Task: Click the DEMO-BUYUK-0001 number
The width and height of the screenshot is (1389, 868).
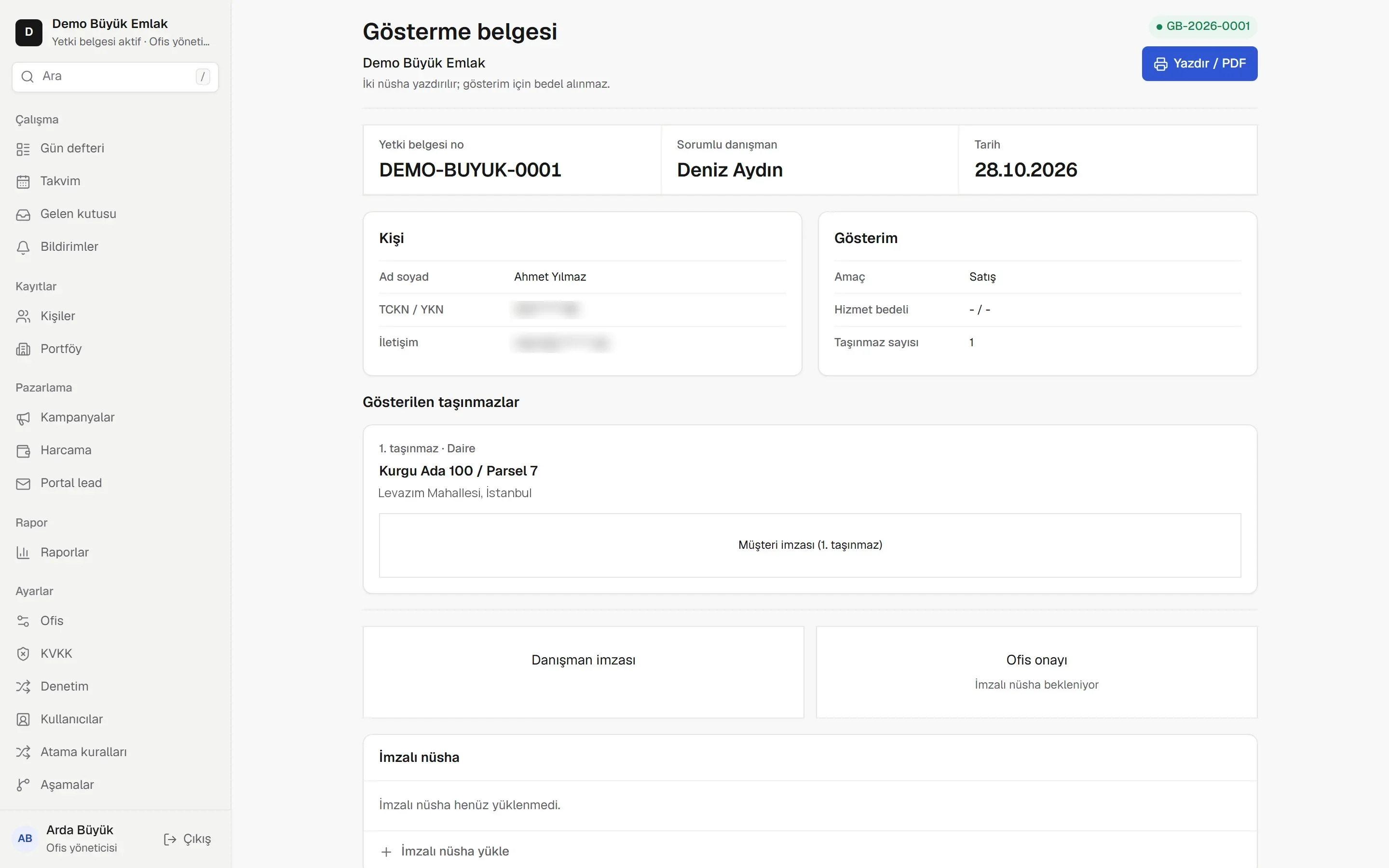Action: pyautogui.click(x=470, y=170)
